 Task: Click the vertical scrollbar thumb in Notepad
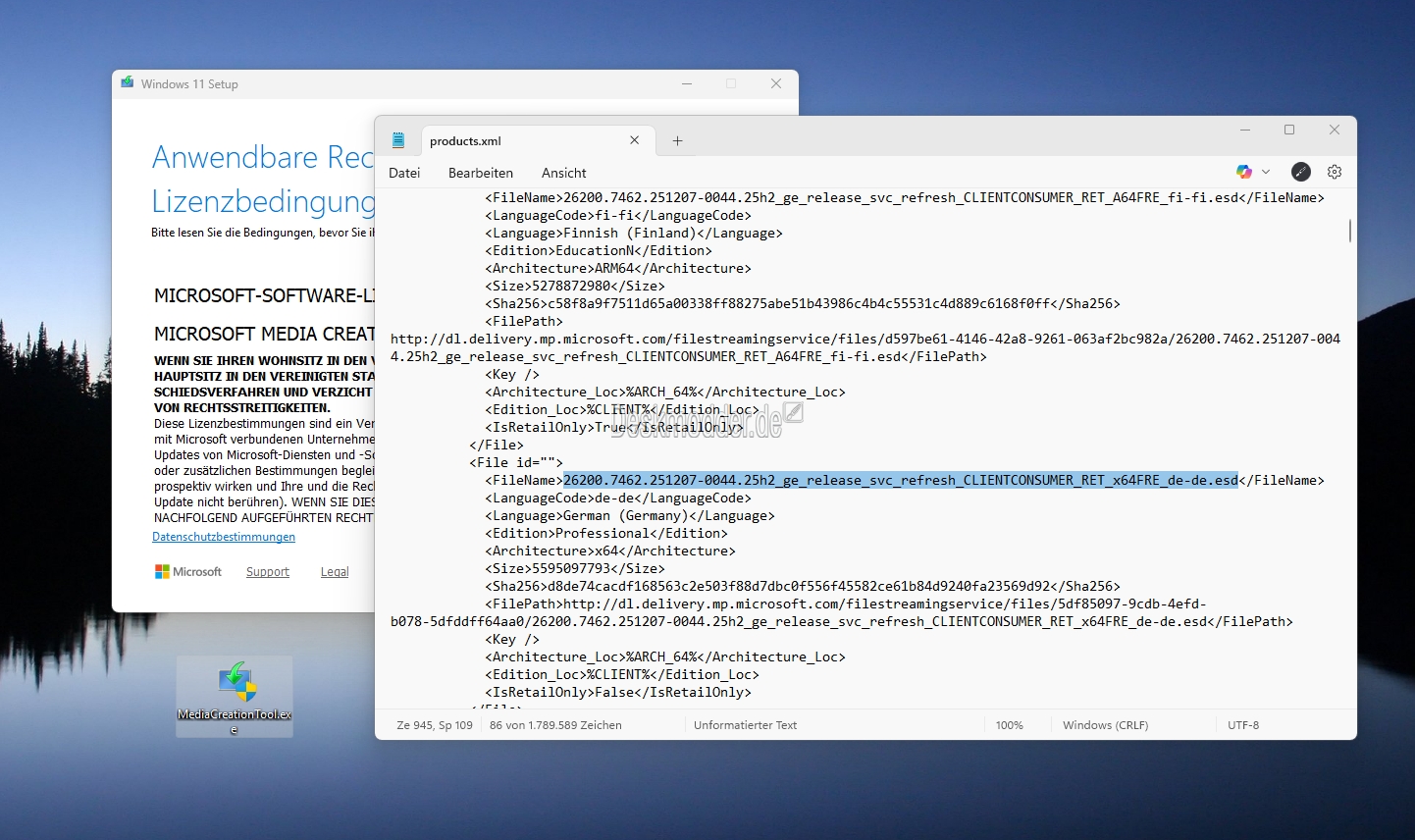tap(1350, 231)
